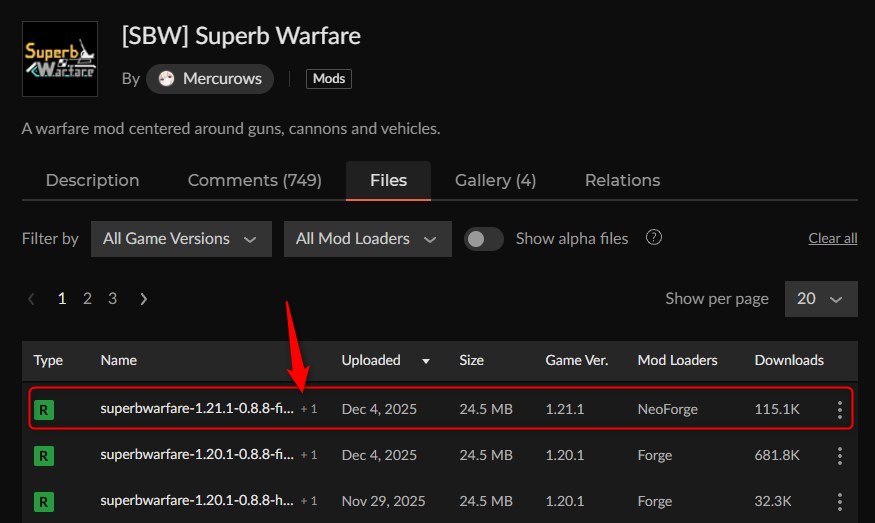875x523 pixels.
Task: Go to the next page arrow
Action: (x=144, y=299)
